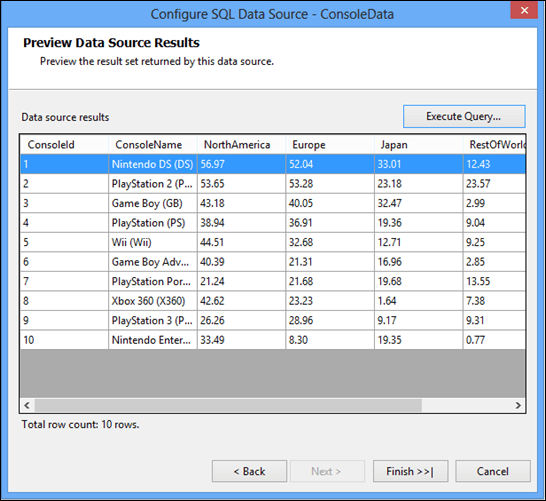Click Japan value 1.64
This screenshot has height=501, width=546.
click(419, 300)
